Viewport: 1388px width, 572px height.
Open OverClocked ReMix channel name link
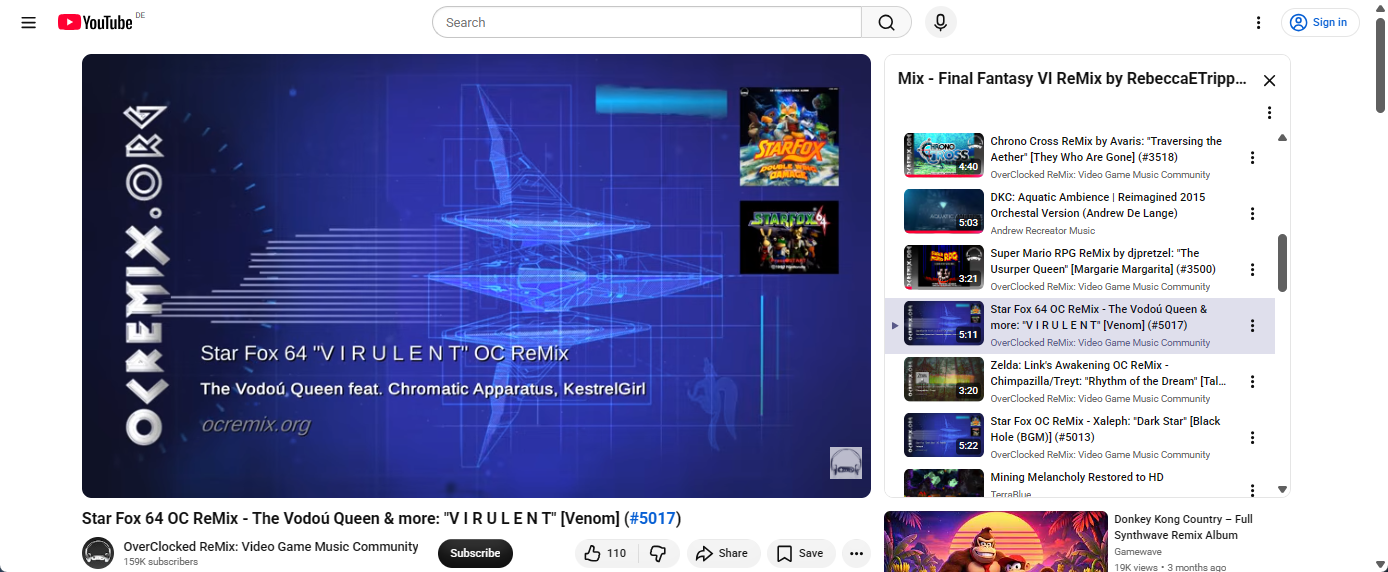pyautogui.click(x=271, y=547)
